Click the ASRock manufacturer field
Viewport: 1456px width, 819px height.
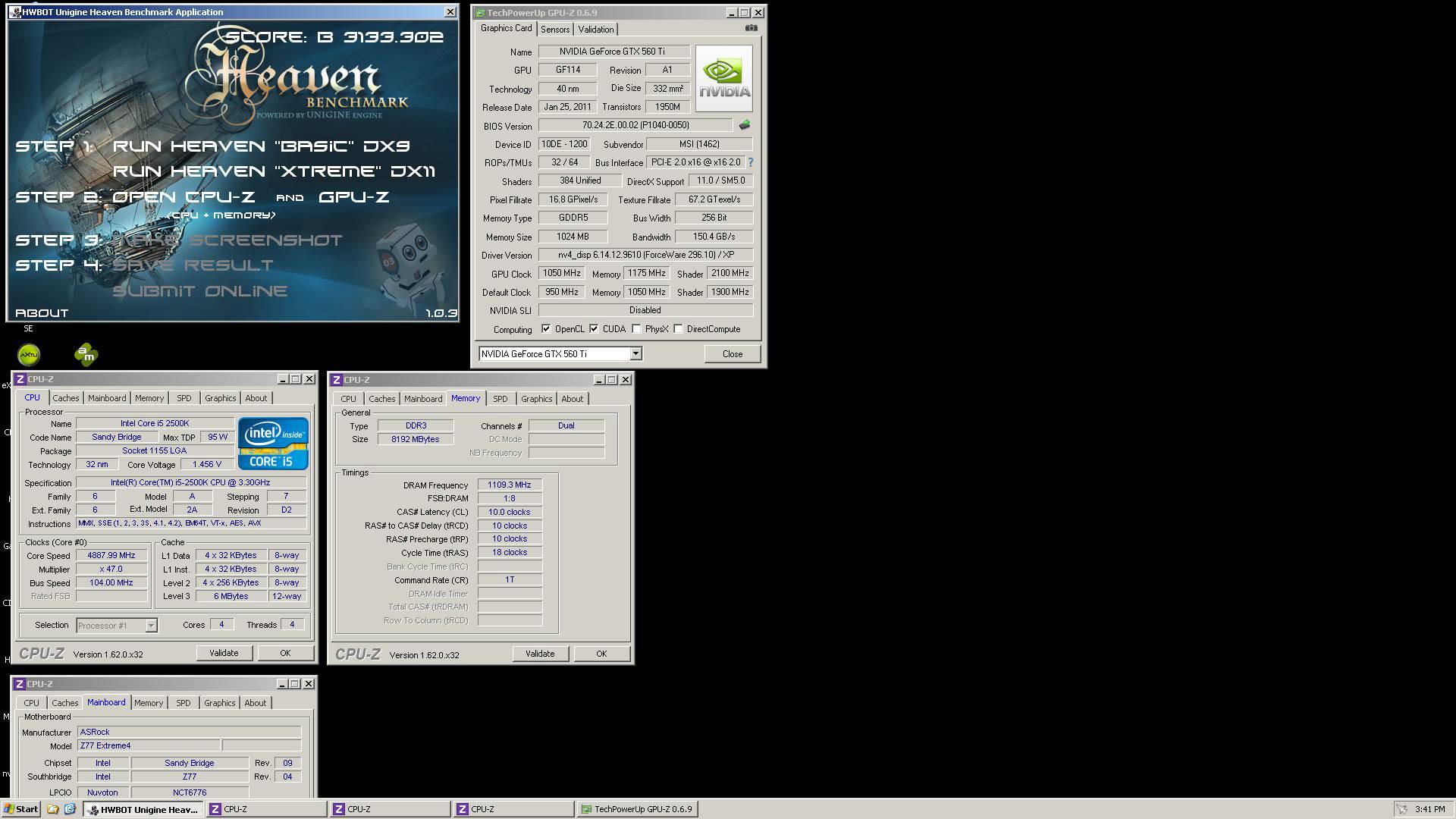pyautogui.click(x=190, y=732)
